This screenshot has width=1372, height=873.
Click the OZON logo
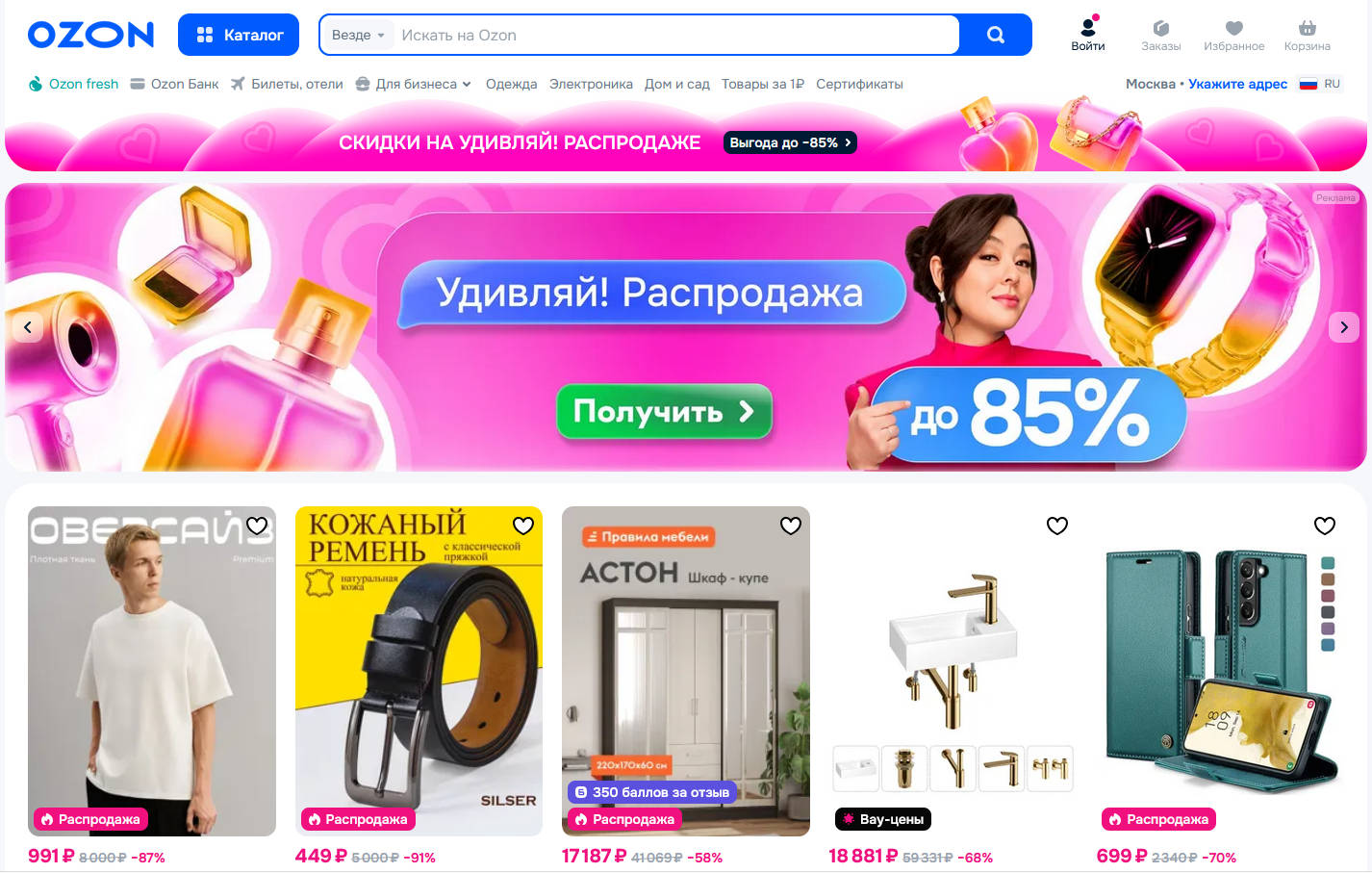(x=90, y=35)
